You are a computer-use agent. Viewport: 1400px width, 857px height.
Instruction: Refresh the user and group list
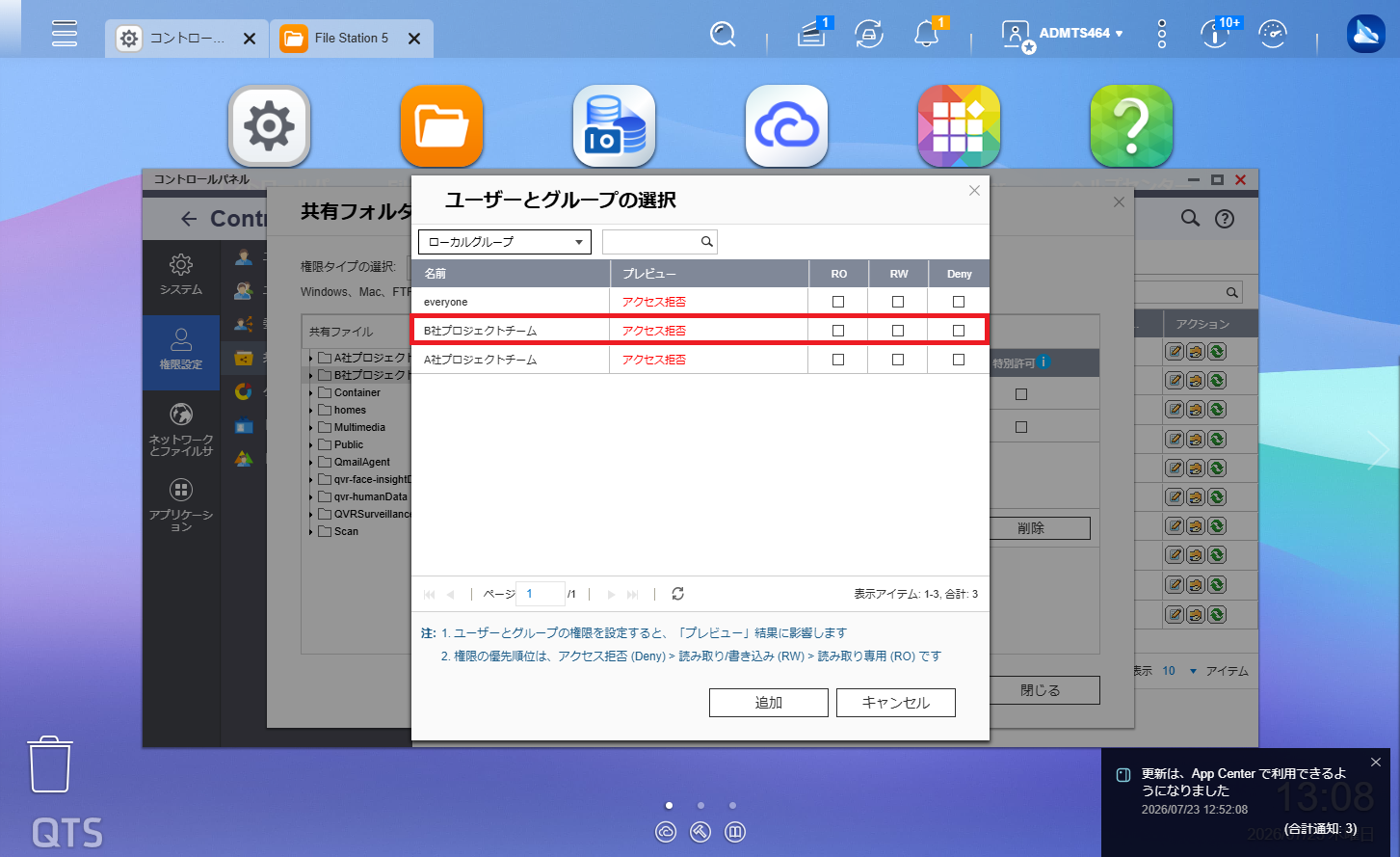678,594
